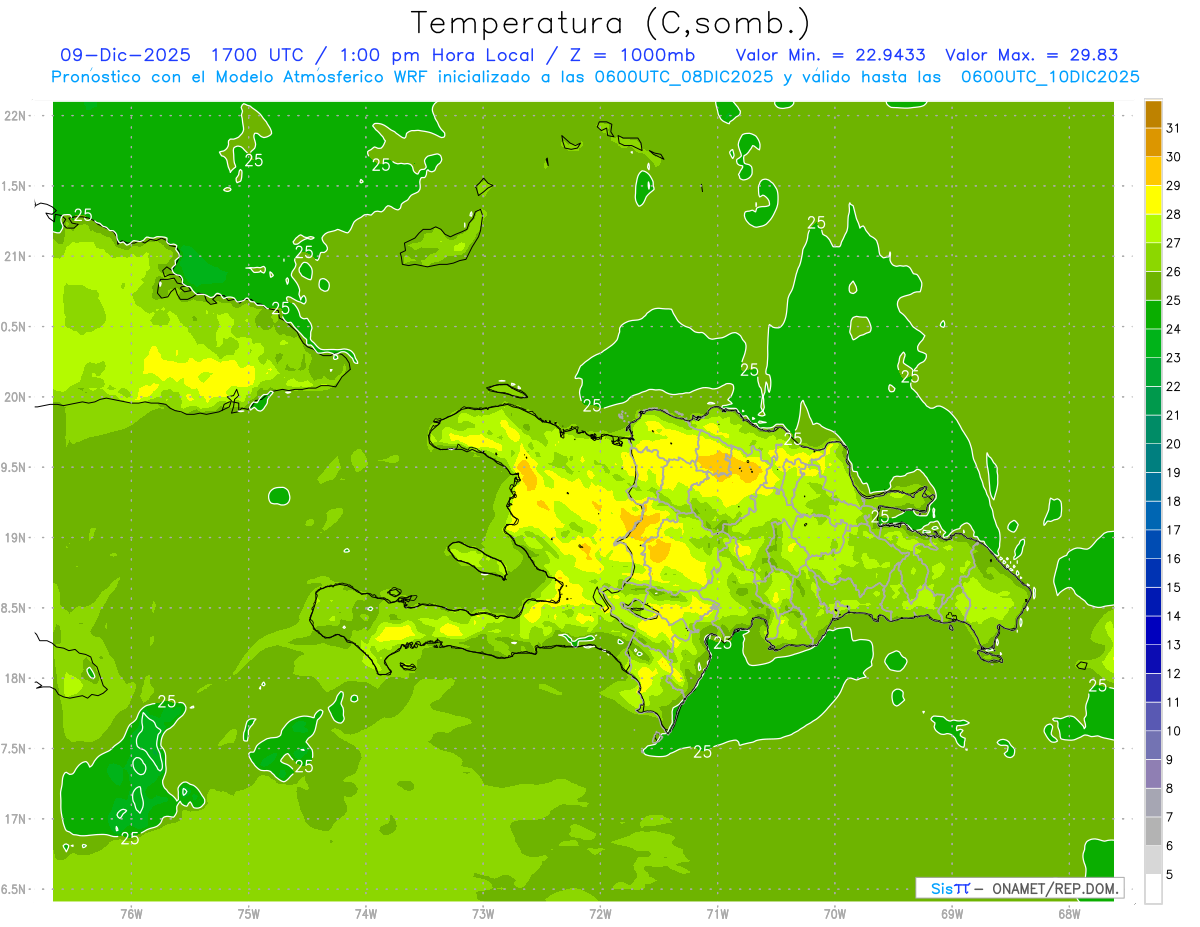Click "Valor Min. = 22.9433" readout
Viewport: 1200px width, 927px height.
click(830, 55)
